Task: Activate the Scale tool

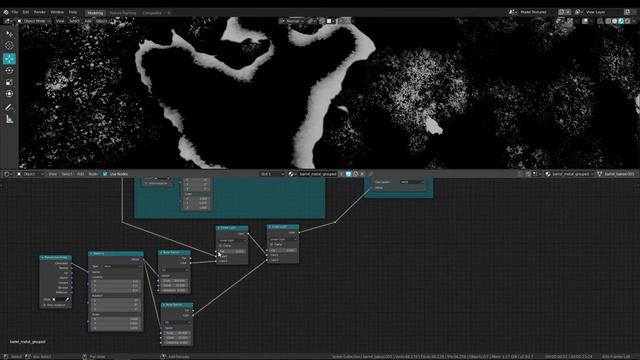Action: pos(9,82)
